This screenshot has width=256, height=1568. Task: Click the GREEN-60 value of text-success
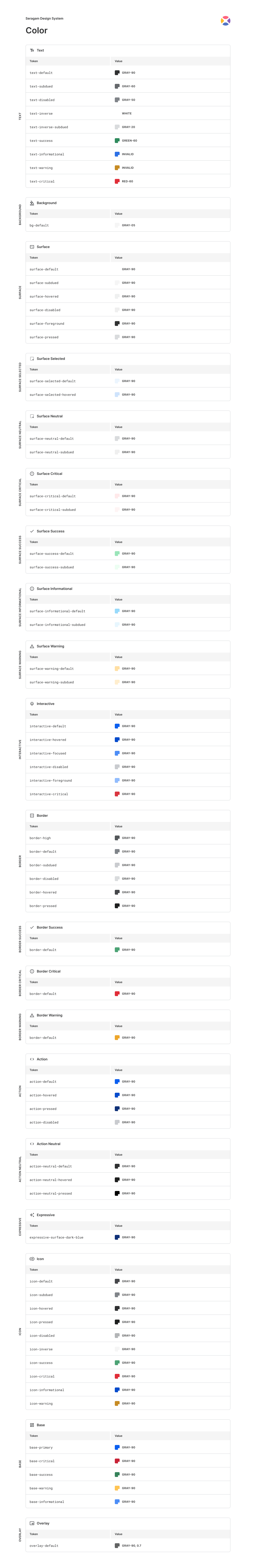(129, 141)
